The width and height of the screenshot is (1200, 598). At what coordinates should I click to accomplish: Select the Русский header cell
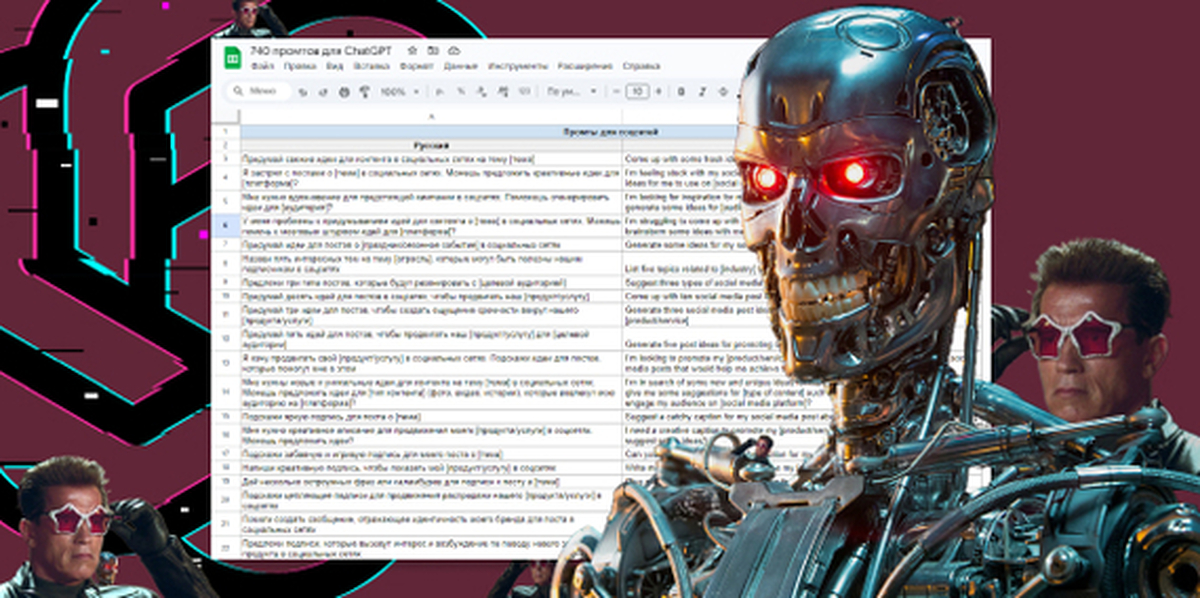430,146
